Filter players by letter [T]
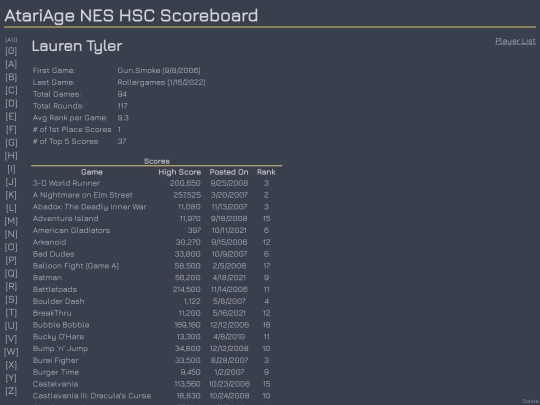This screenshot has height=405, width=540. (11, 313)
